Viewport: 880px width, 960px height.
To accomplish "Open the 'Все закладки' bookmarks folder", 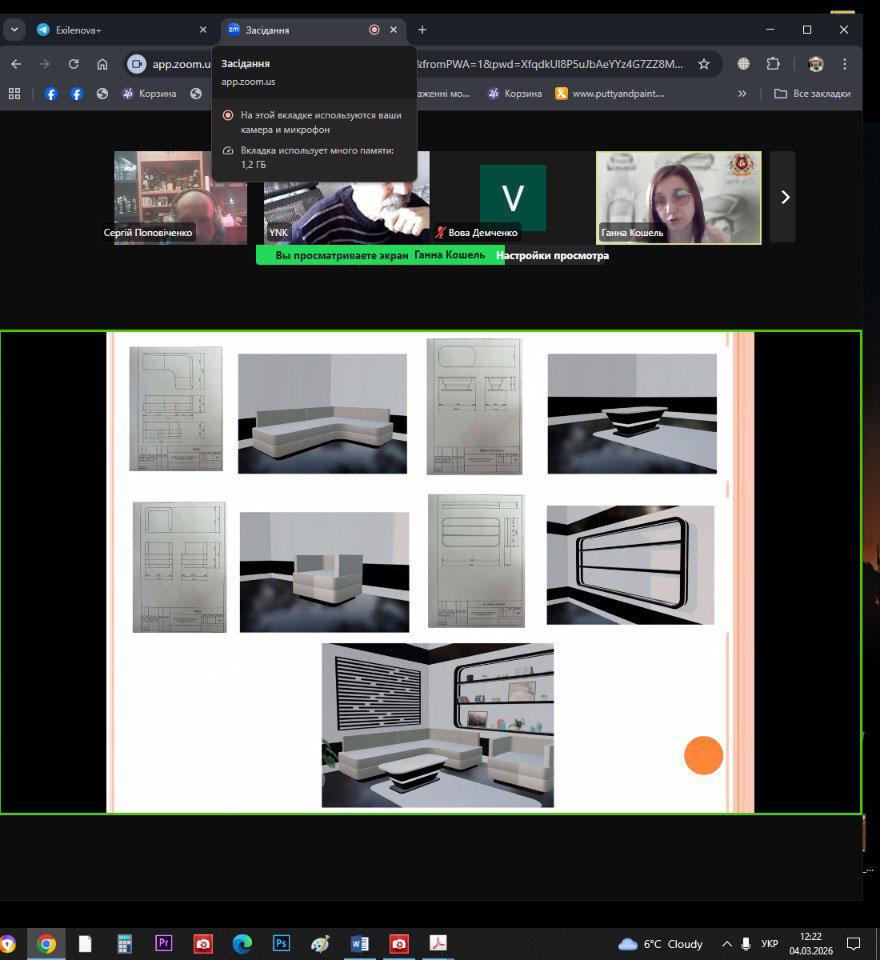I will click(x=812, y=94).
